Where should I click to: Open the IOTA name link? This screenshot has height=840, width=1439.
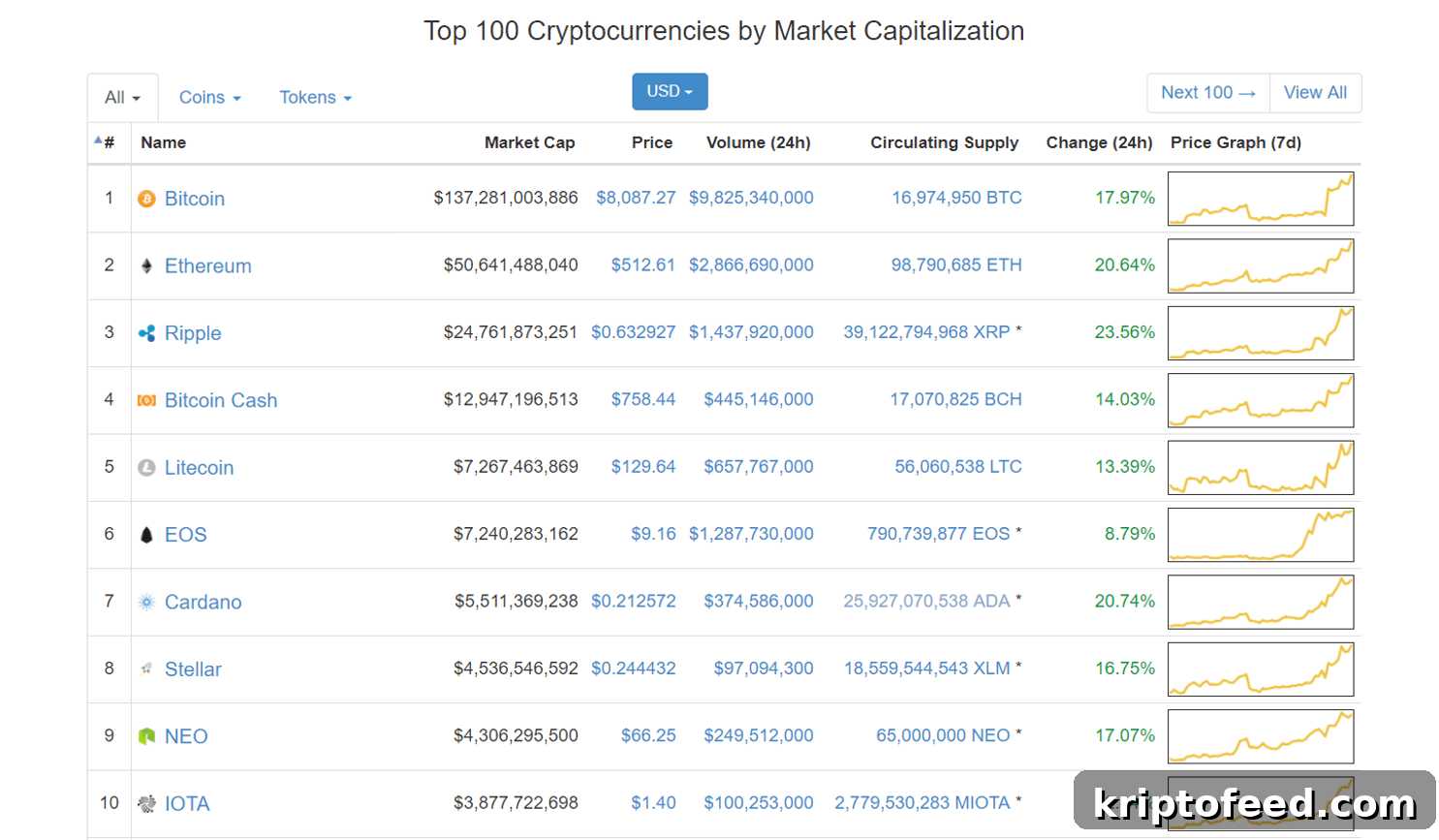187,803
